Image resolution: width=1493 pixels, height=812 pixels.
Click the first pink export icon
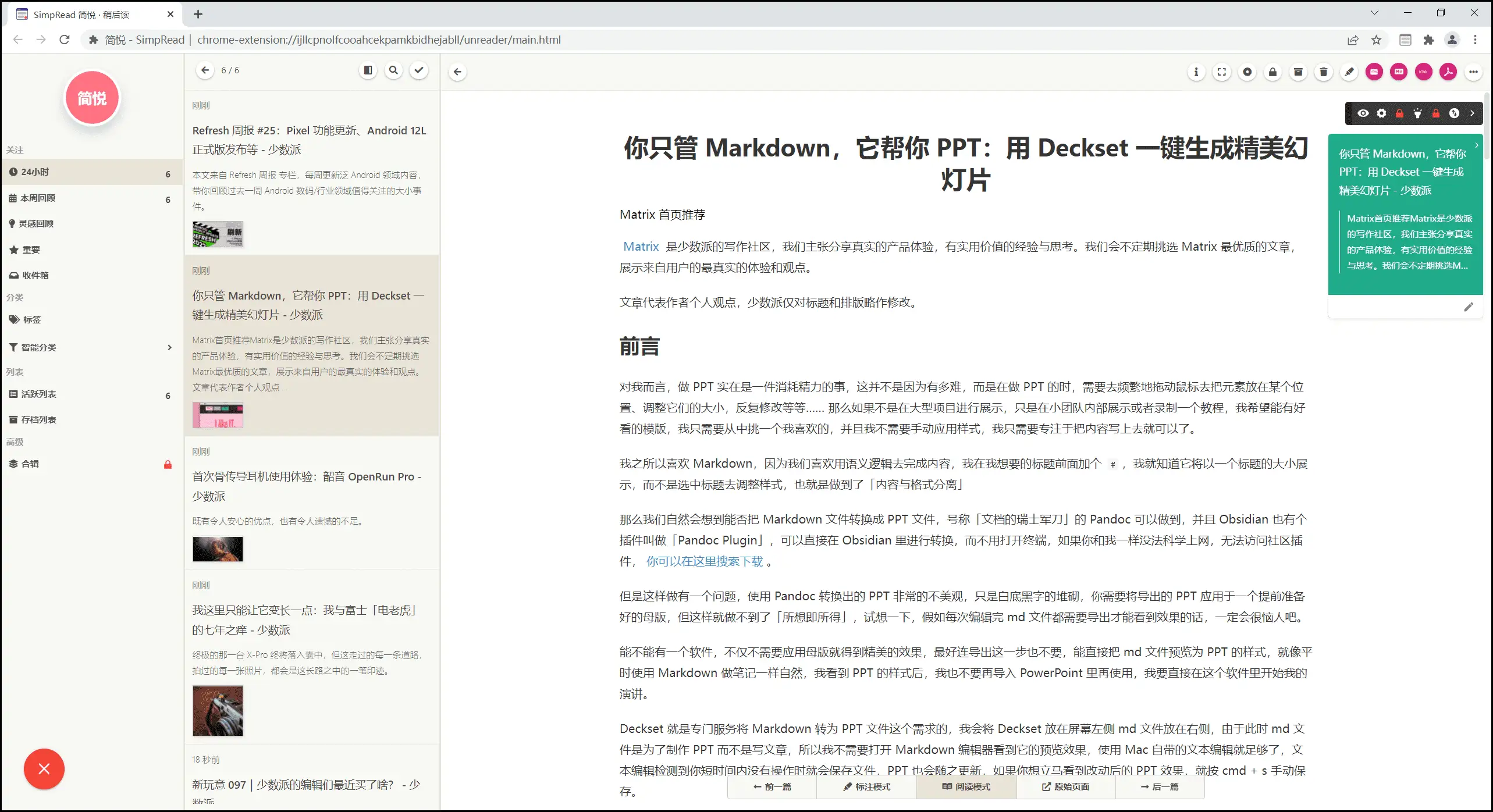[1374, 72]
